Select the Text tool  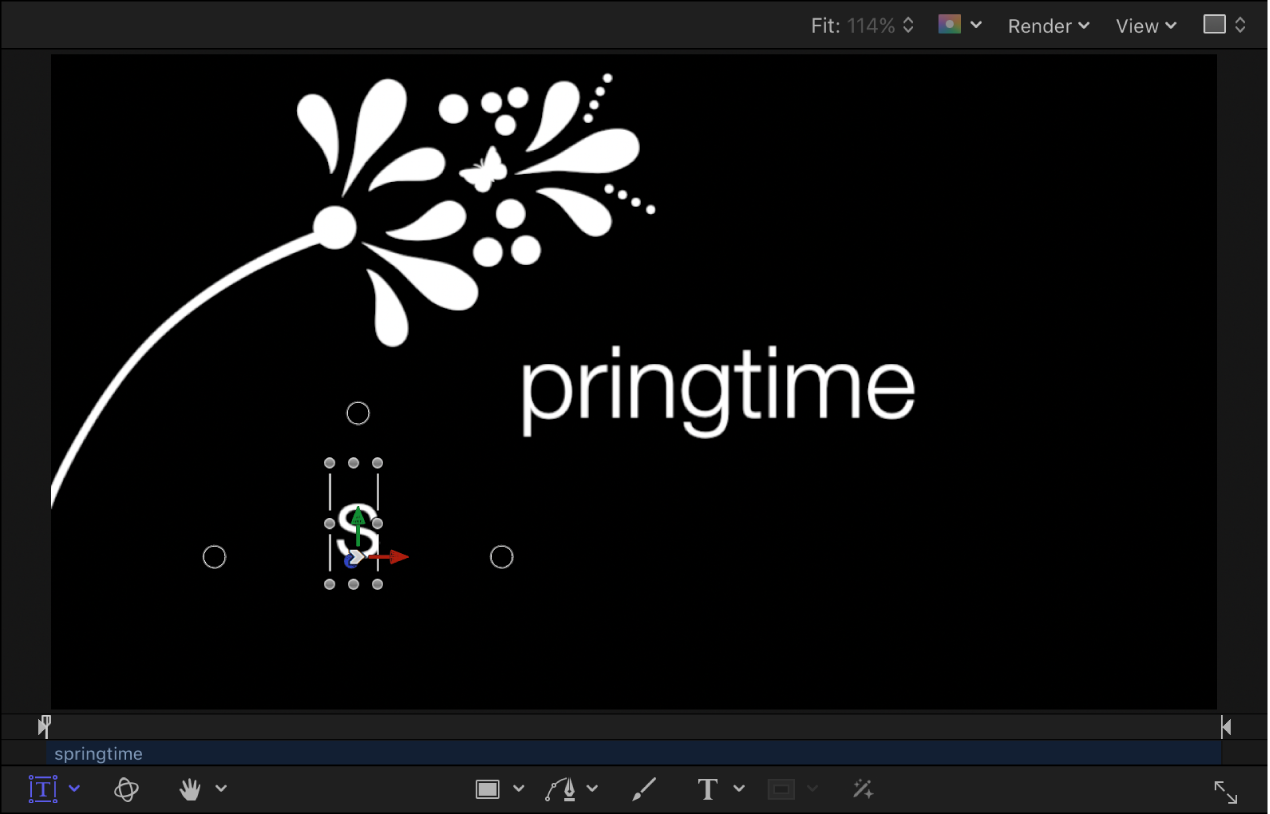tap(707, 789)
